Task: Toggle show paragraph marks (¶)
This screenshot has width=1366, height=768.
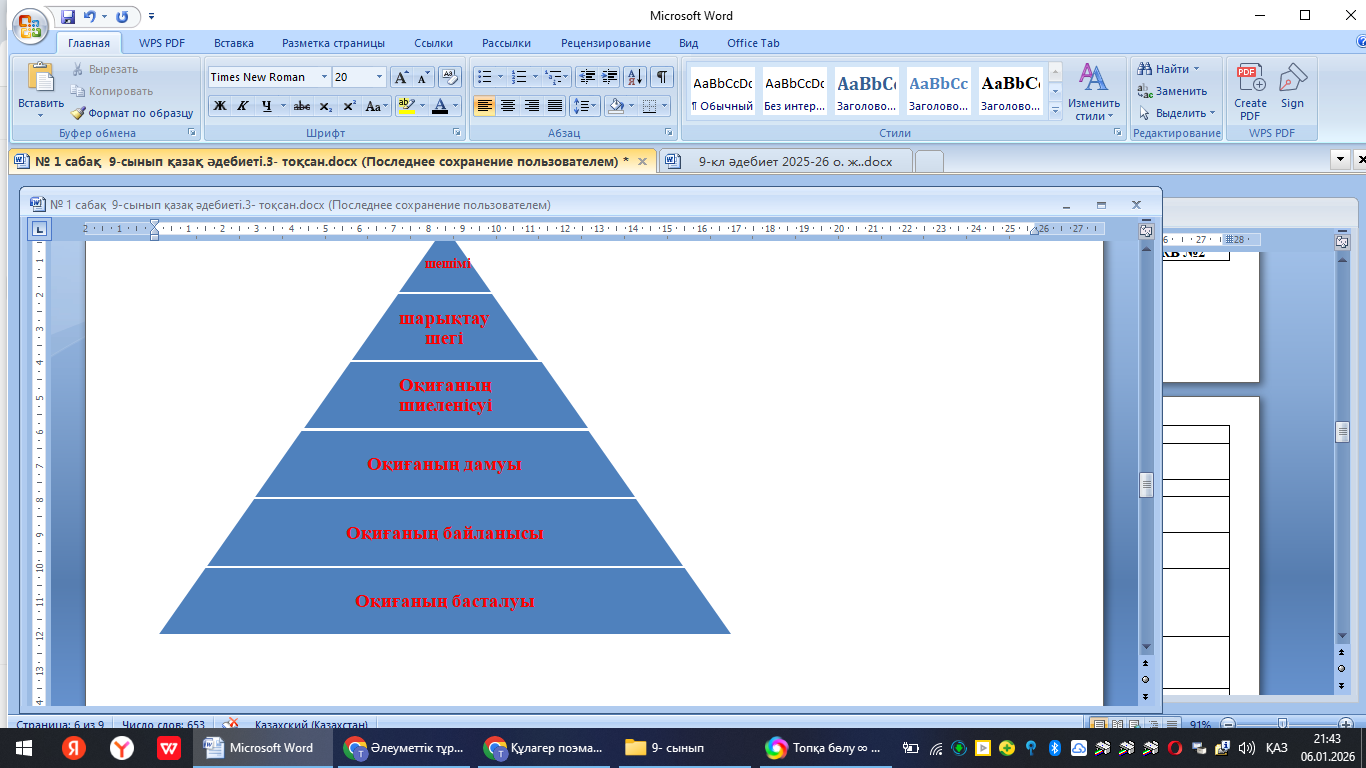Action: point(662,77)
